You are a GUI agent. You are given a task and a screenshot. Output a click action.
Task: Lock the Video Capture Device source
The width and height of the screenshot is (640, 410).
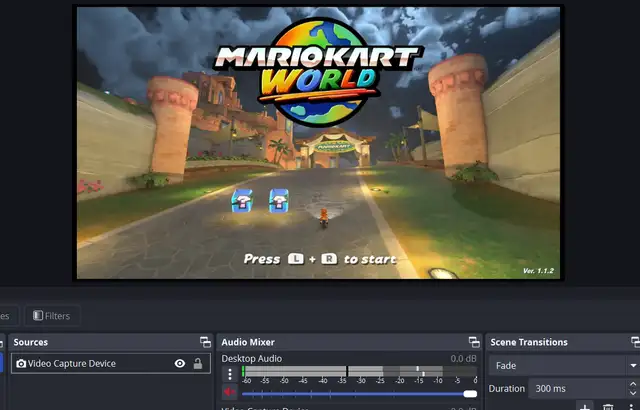tap(198, 363)
